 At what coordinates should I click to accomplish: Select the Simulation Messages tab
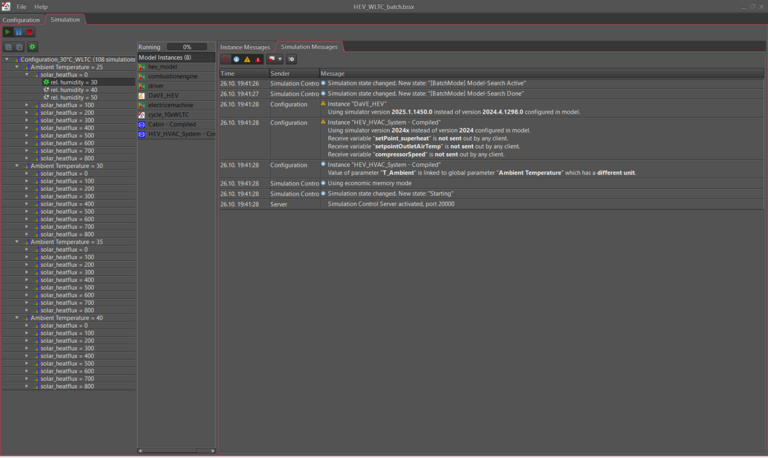(x=309, y=47)
